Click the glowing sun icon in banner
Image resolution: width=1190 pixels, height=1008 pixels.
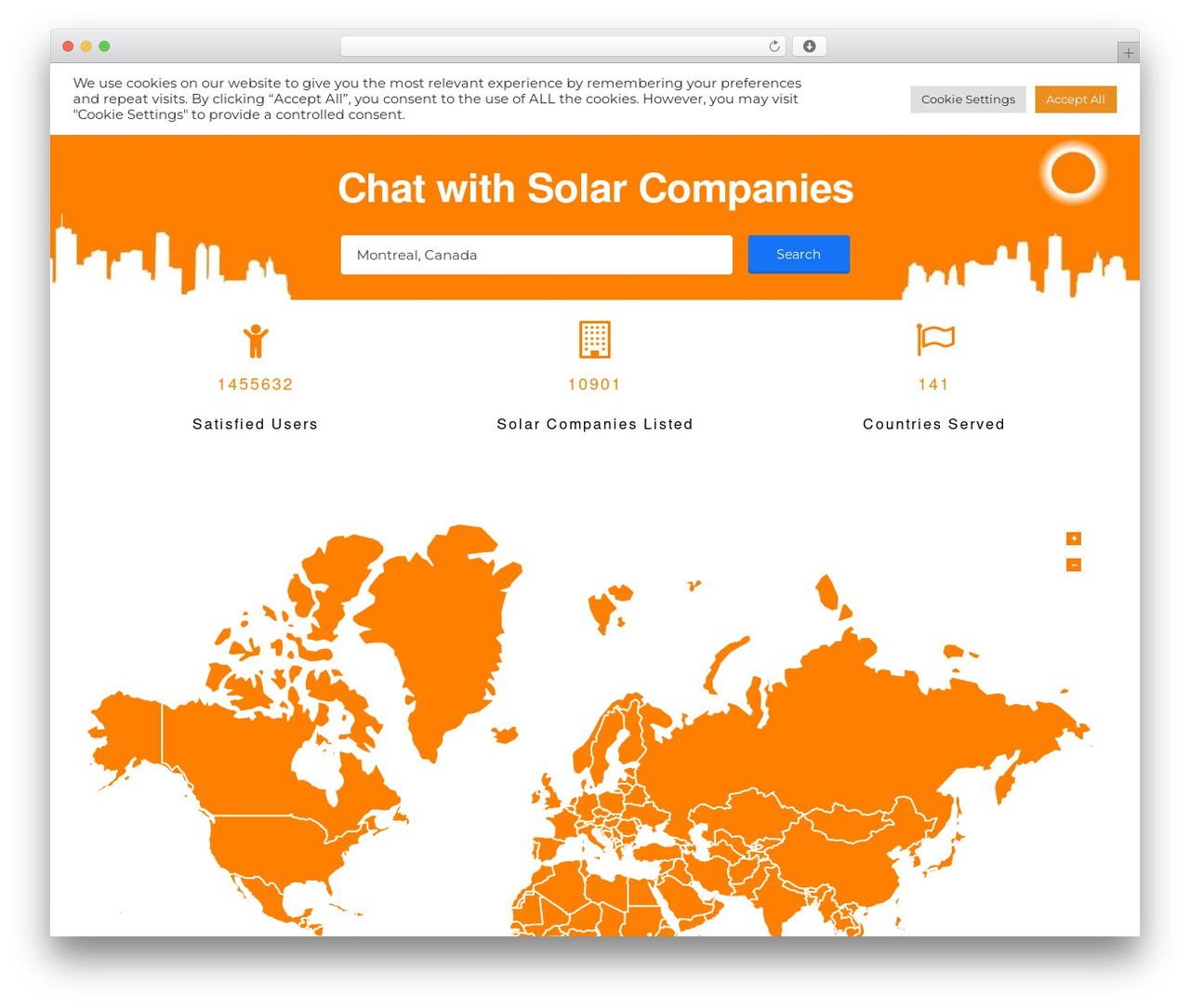point(1073,173)
